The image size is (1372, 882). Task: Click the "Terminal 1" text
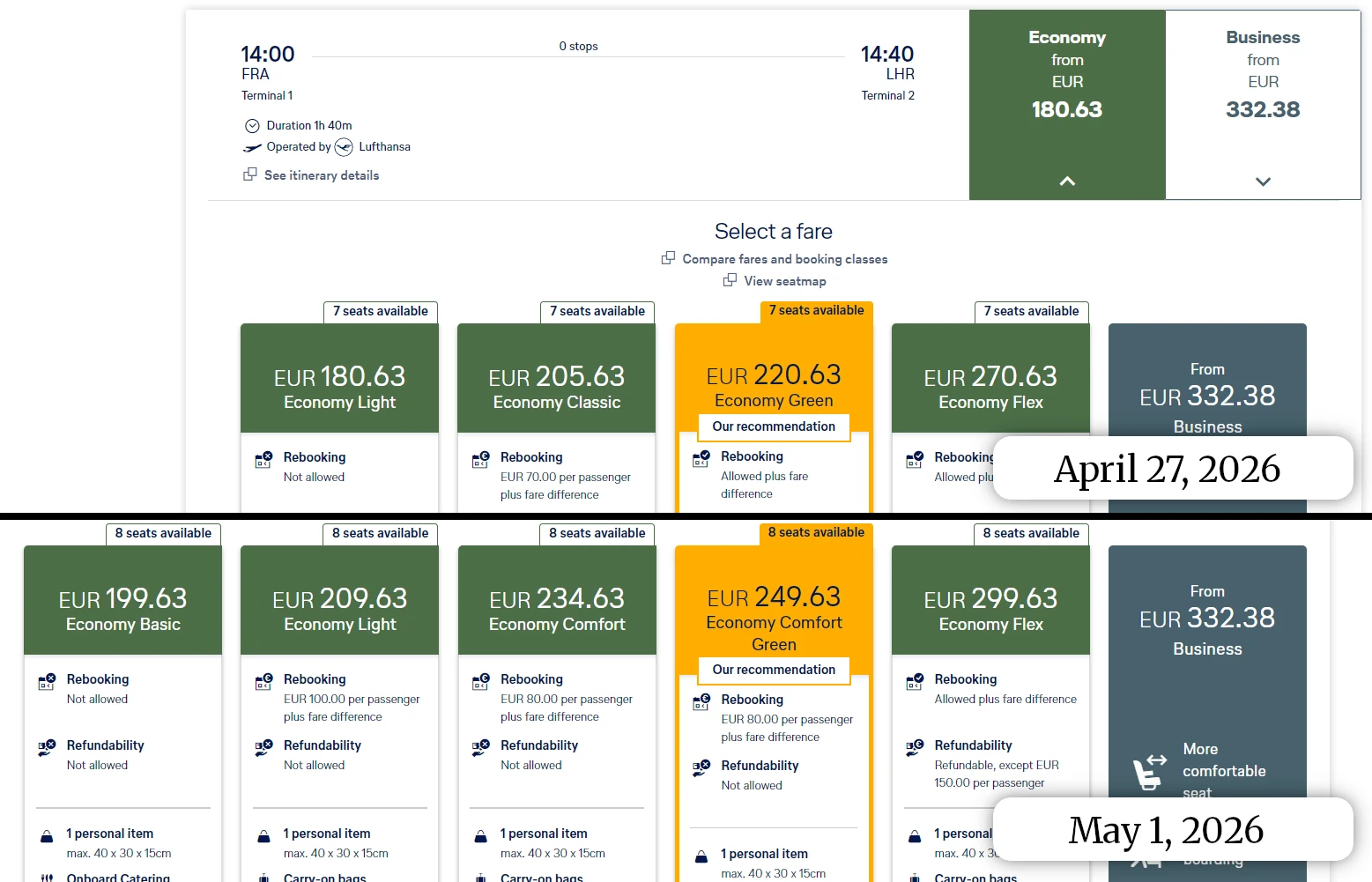(267, 95)
